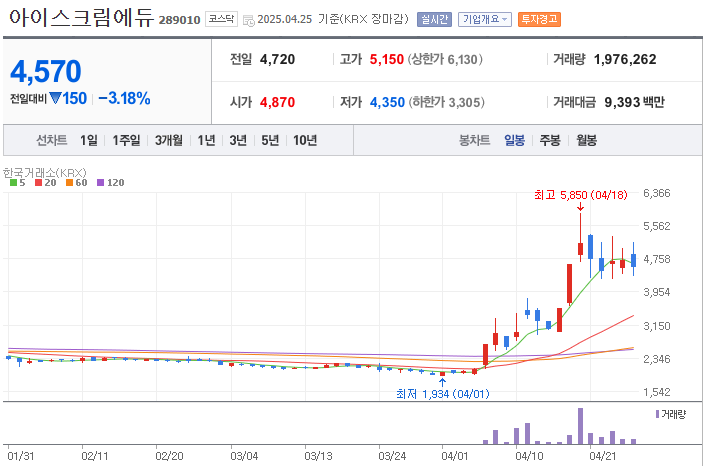Click the 04/01 date axis label
703x466 pixels.
pos(455,456)
